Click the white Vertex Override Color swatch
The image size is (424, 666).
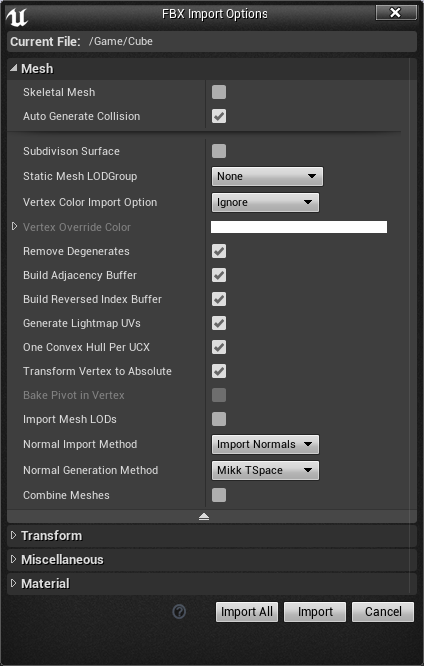(299, 227)
